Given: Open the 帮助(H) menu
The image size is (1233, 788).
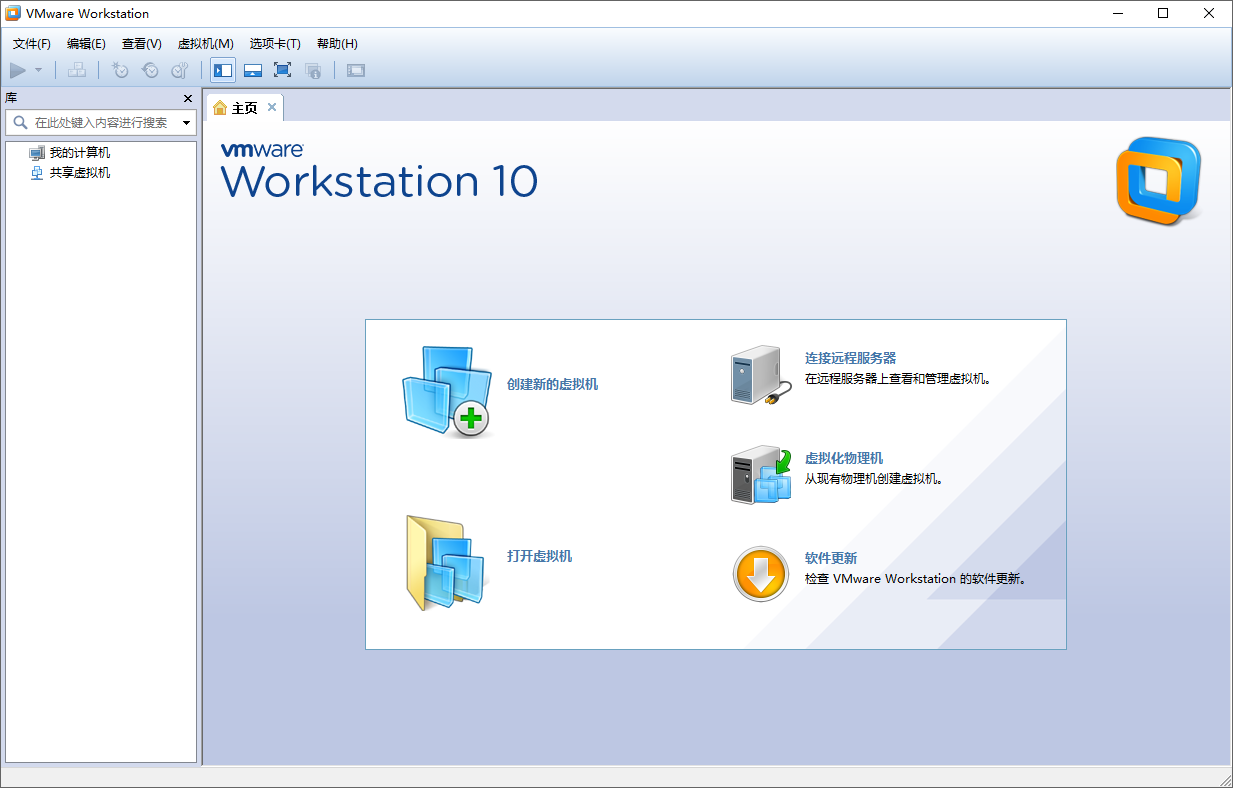Looking at the screenshot, I should pos(337,43).
